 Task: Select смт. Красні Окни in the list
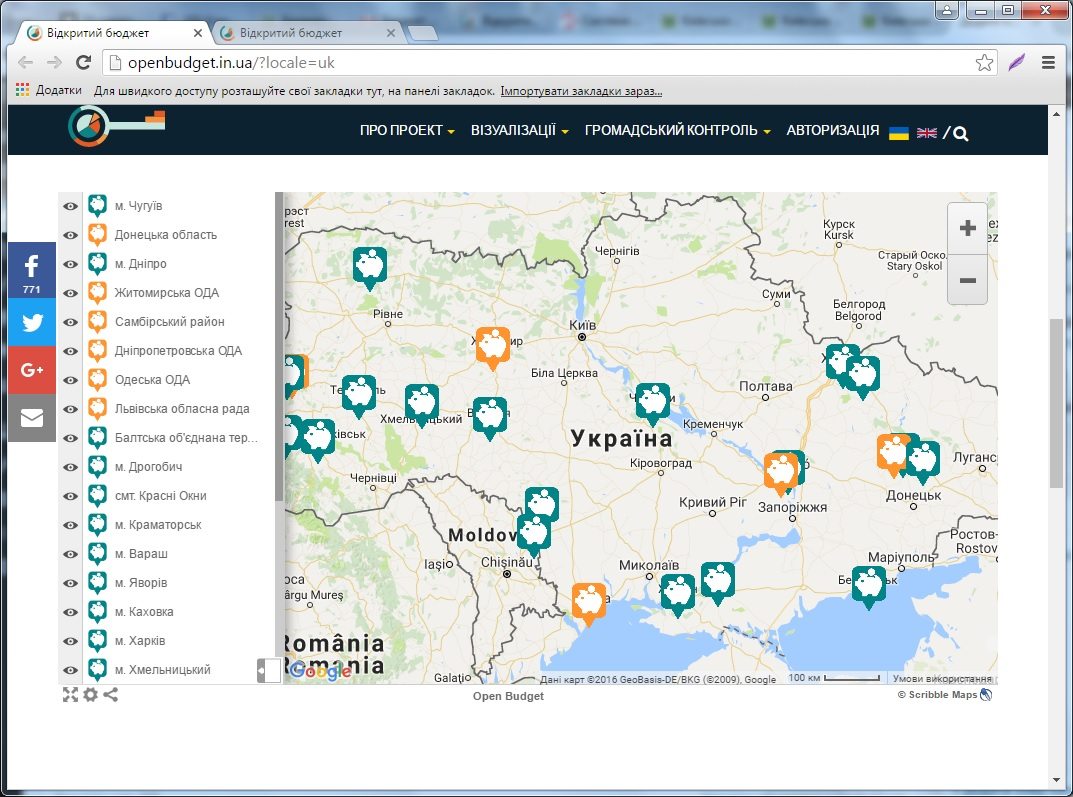click(160, 496)
